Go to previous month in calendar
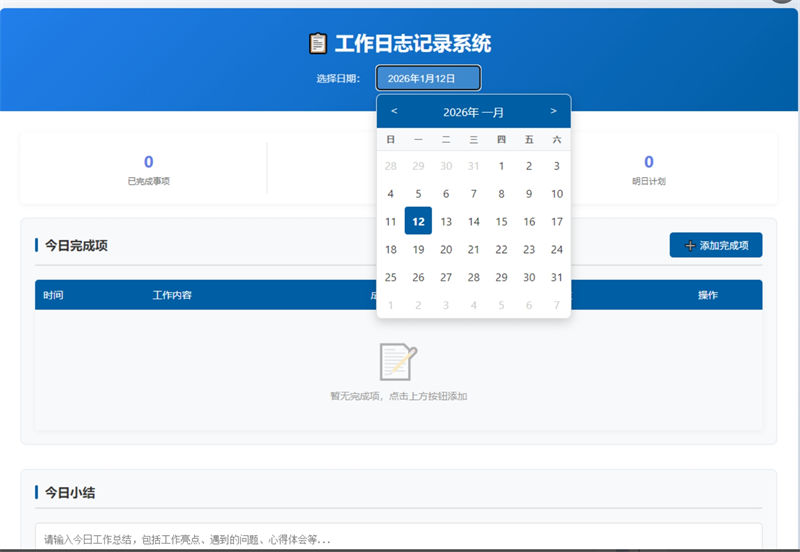800x552 pixels. 394,111
